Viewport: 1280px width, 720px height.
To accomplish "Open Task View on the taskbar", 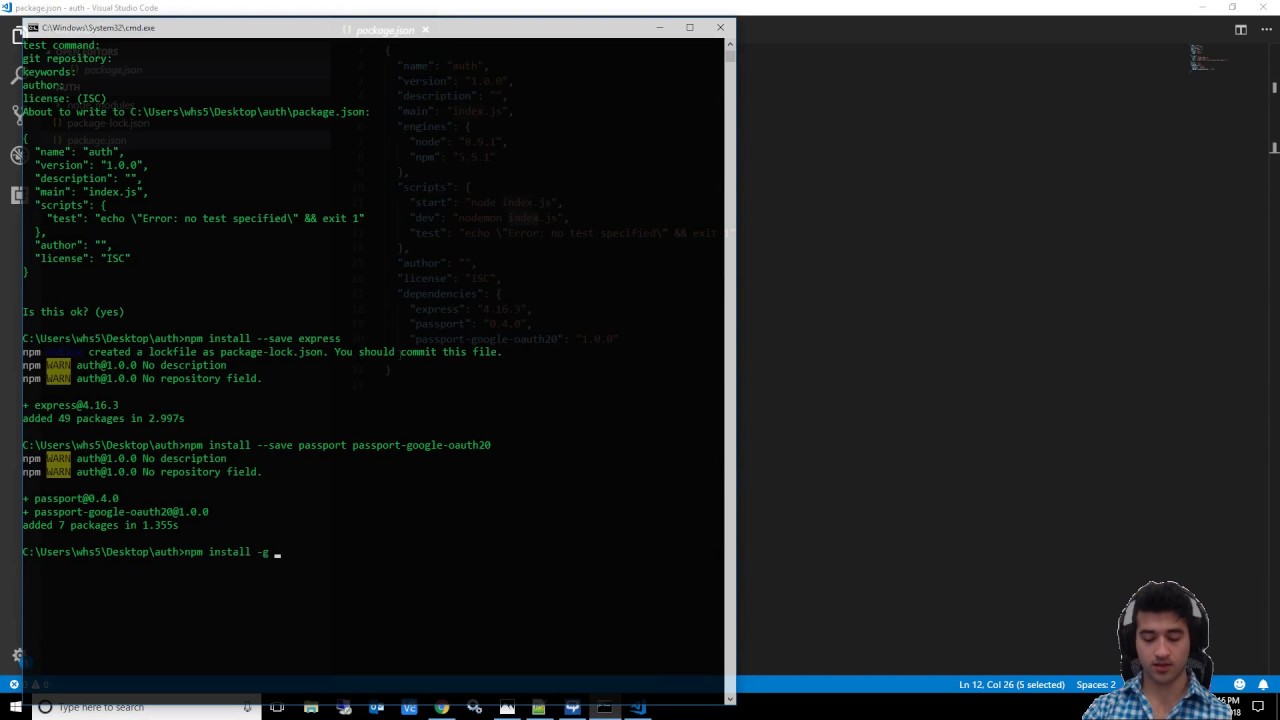I will coord(277,708).
